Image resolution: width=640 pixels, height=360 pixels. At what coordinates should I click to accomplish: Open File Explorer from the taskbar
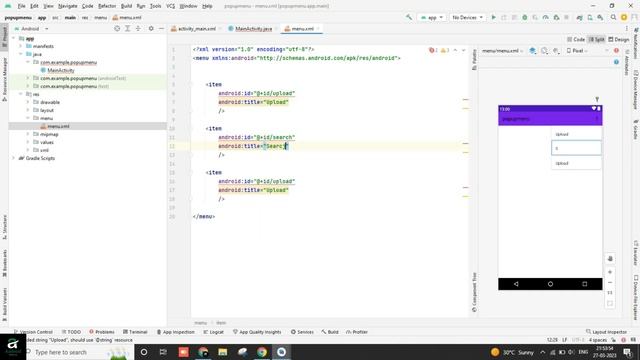(222, 352)
